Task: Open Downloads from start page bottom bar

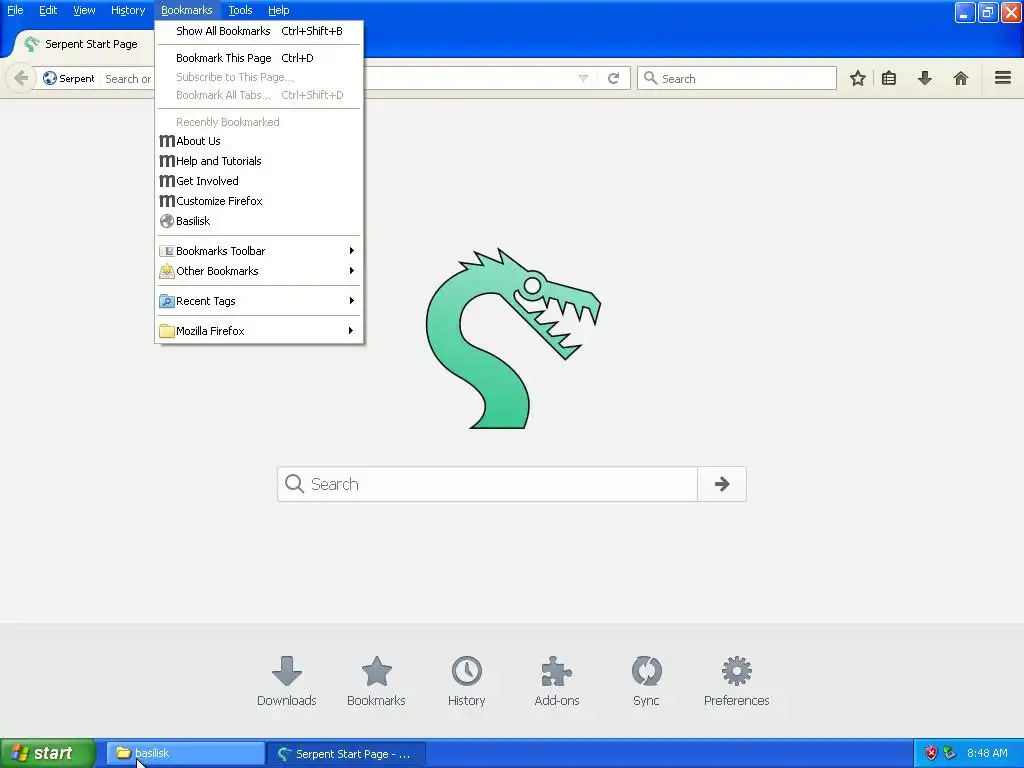Action: click(x=287, y=681)
